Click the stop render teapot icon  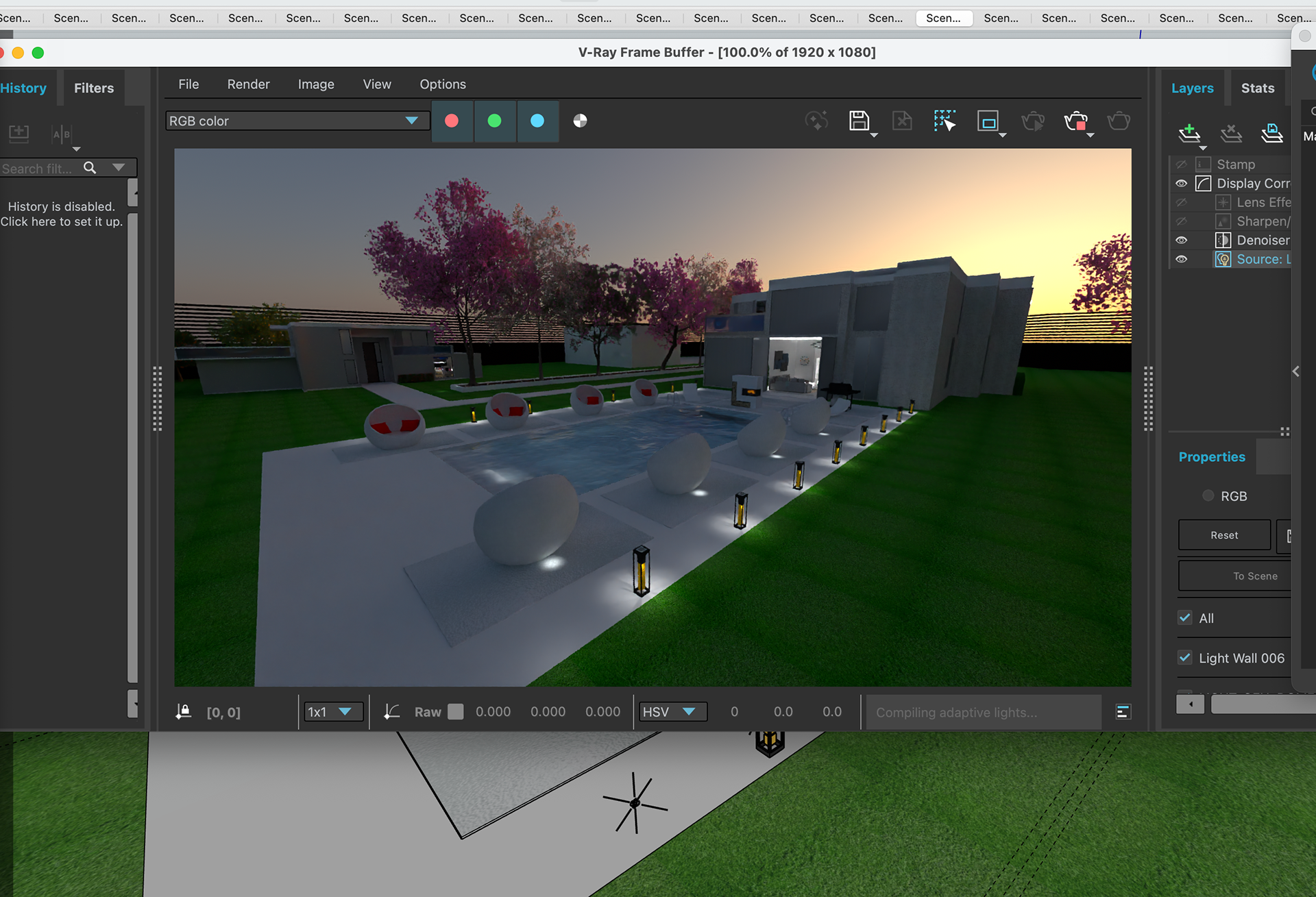[1075, 121]
